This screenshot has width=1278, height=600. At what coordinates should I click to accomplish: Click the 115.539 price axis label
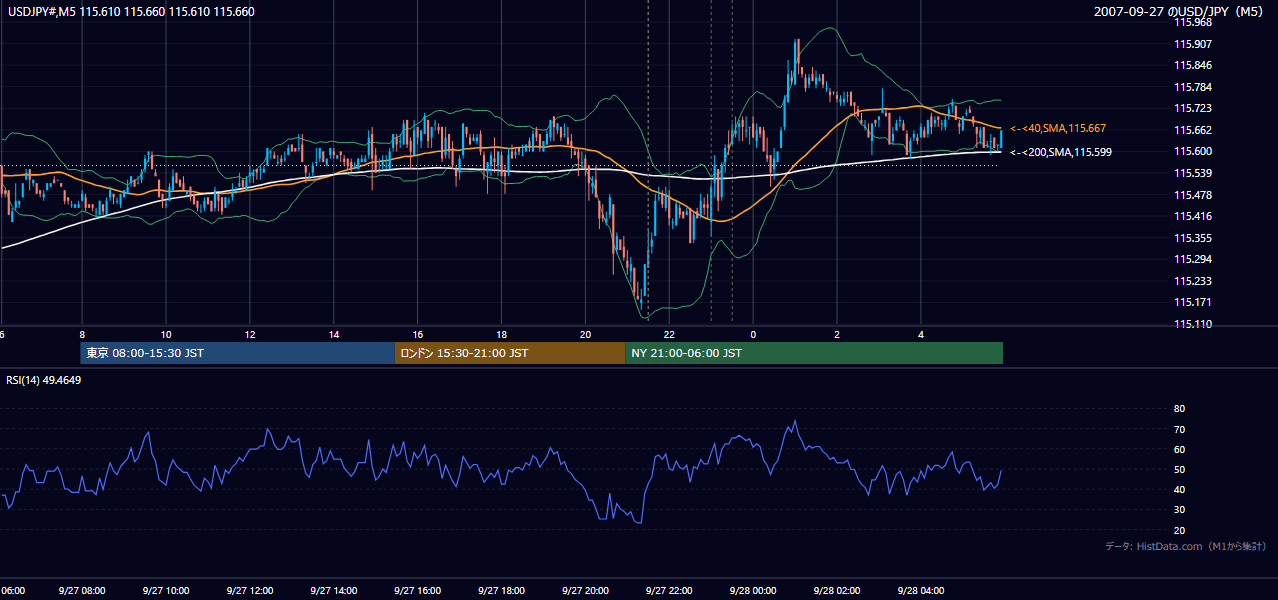point(1192,173)
